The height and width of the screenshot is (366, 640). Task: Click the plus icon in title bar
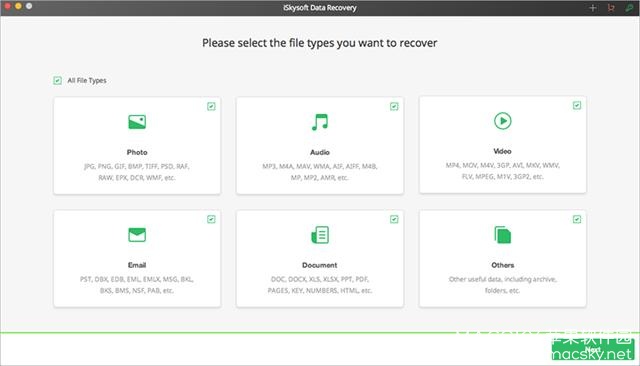pyautogui.click(x=593, y=8)
